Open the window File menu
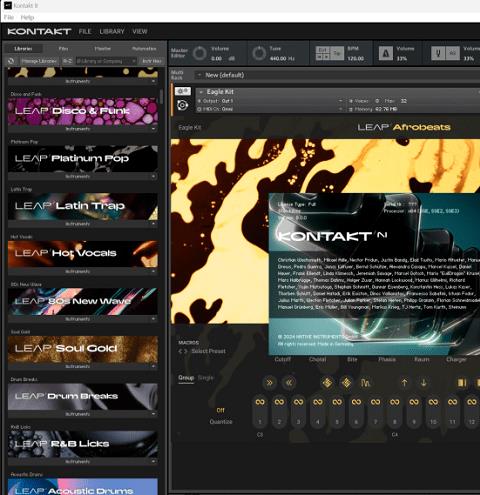 pyautogui.click(x=9, y=17)
